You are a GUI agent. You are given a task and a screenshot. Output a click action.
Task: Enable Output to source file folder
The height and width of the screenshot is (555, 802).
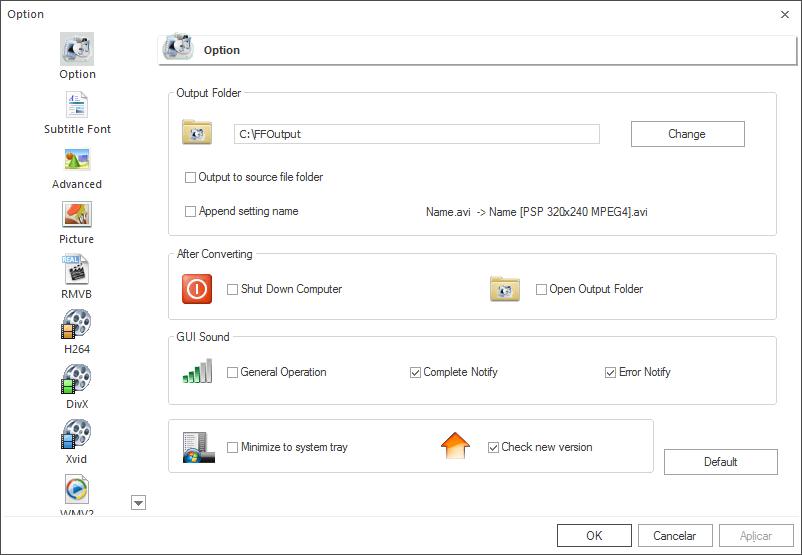pos(190,177)
